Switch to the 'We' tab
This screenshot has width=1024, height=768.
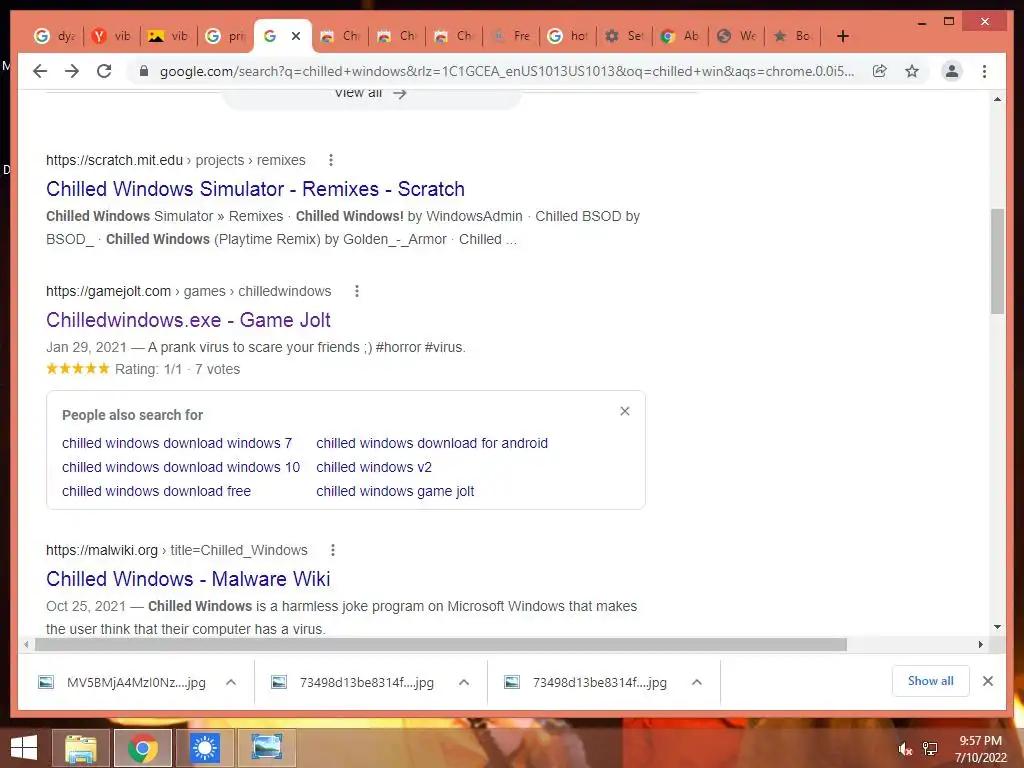coord(738,36)
